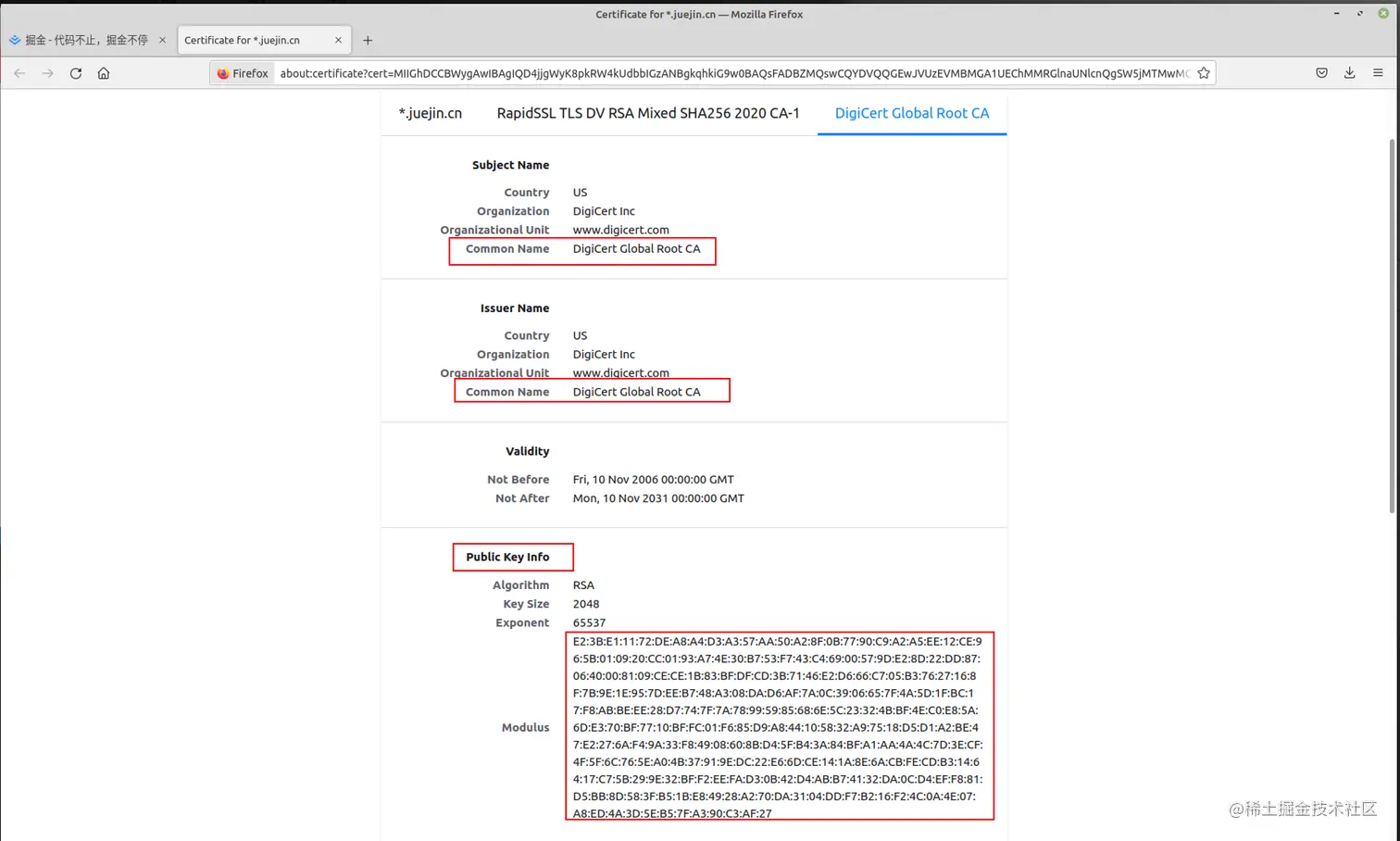1400x841 pixels.
Task: Open the *.juejin.cn certificate tab
Action: click(x=430, y=113)
